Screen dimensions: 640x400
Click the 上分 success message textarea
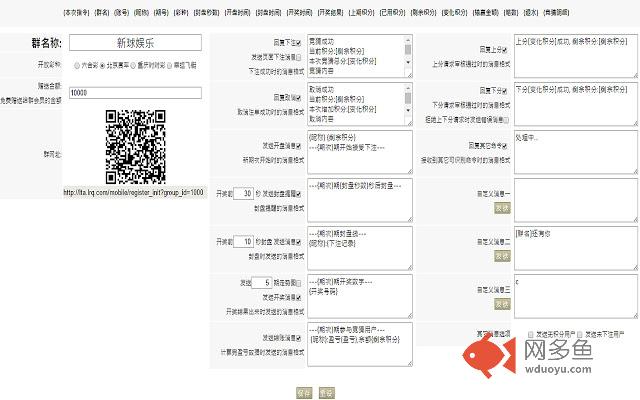point(576,56)
